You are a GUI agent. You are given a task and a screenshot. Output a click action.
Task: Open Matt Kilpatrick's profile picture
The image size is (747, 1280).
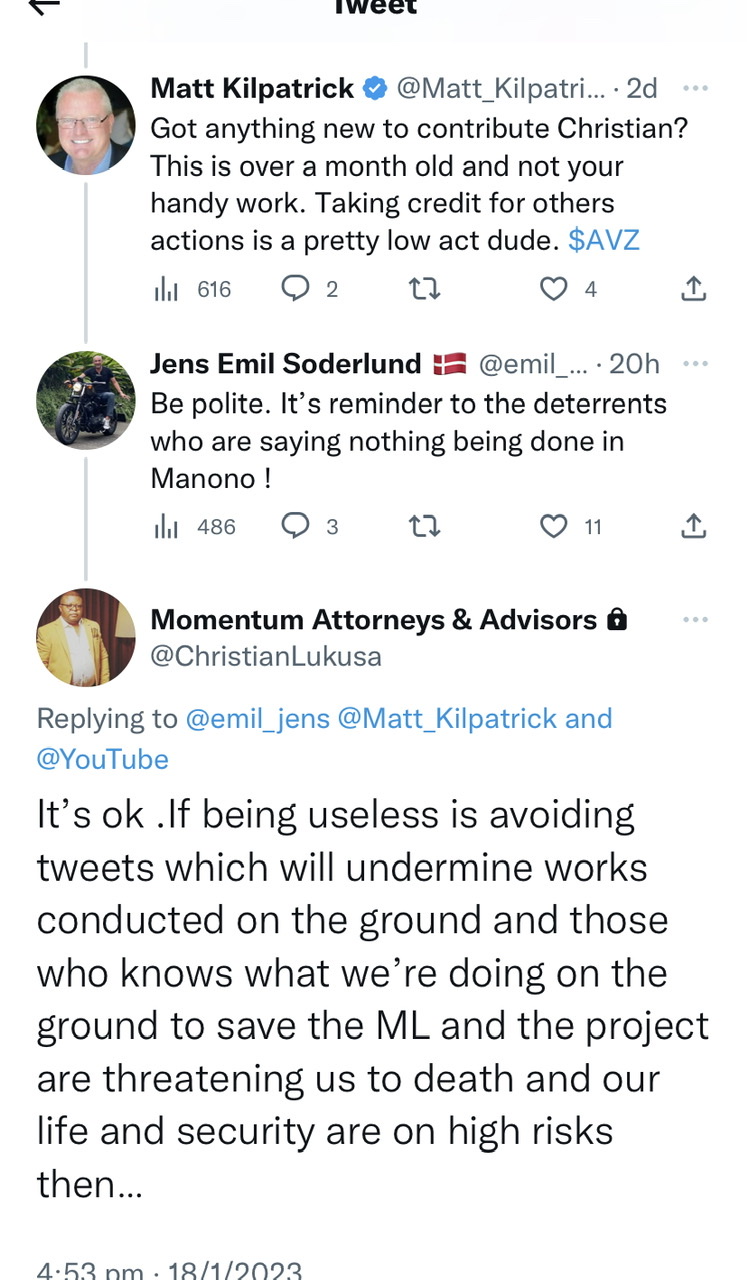tap(85, 125)
